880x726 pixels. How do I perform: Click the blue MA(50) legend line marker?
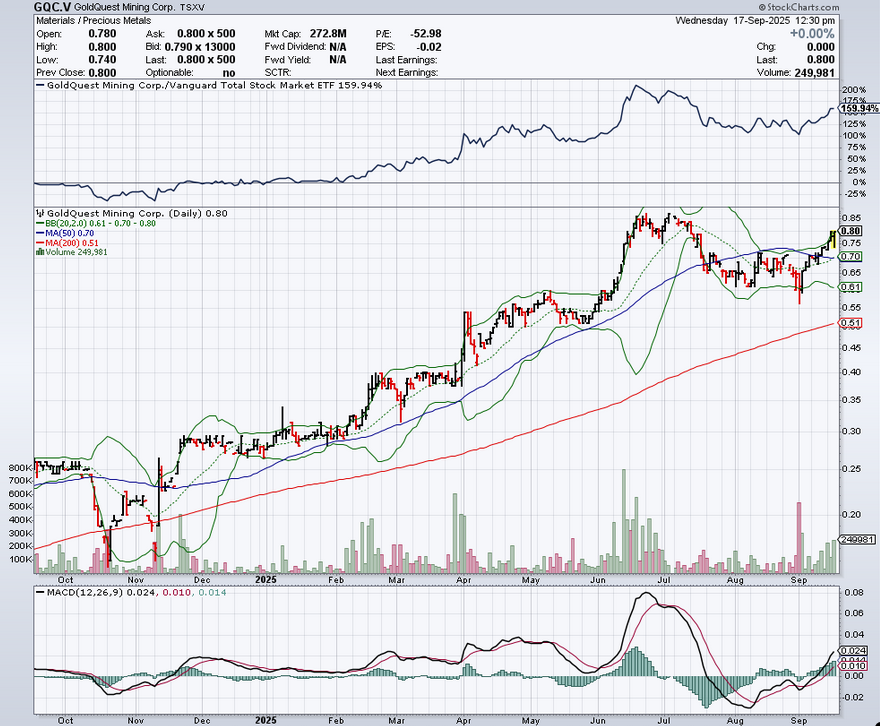[x=40, y=233]
